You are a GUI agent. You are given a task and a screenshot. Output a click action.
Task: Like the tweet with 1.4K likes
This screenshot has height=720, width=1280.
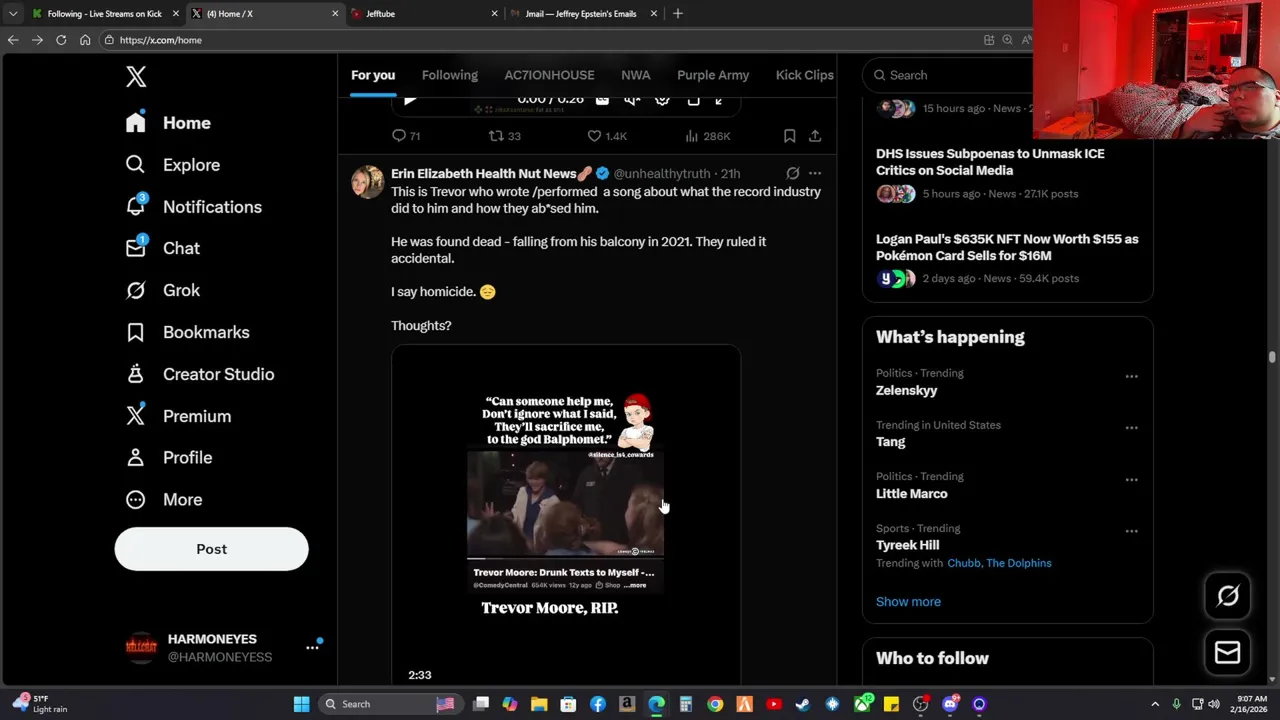click(x=606, y=136)
